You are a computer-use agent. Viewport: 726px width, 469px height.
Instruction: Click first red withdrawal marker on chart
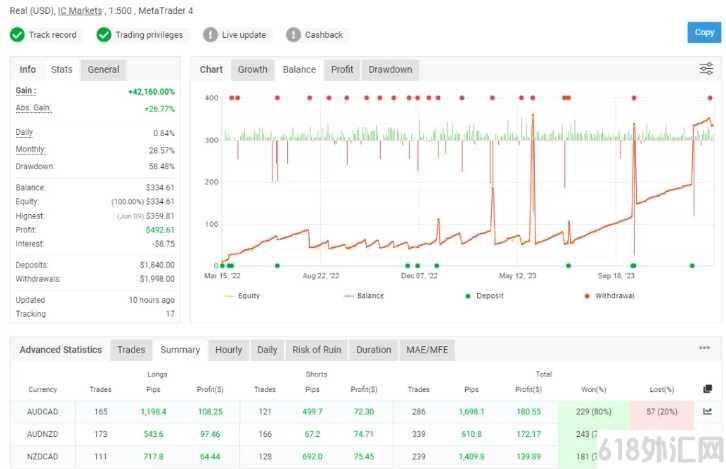coord(232,98)
